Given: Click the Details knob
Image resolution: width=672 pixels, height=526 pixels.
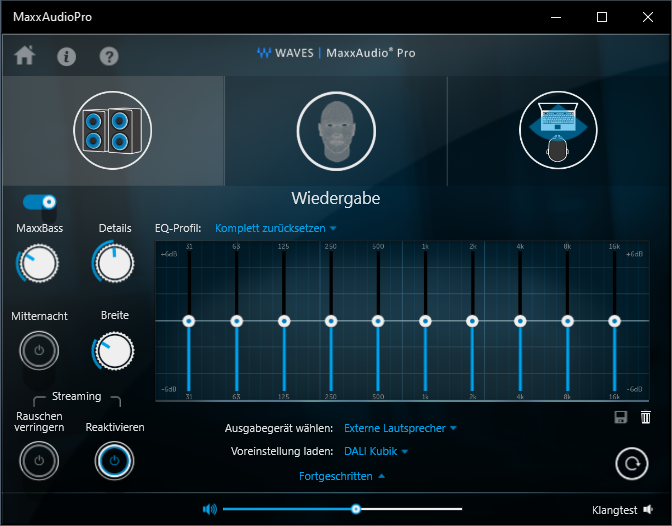Looking at the screenshot, I should click(114, 263).
